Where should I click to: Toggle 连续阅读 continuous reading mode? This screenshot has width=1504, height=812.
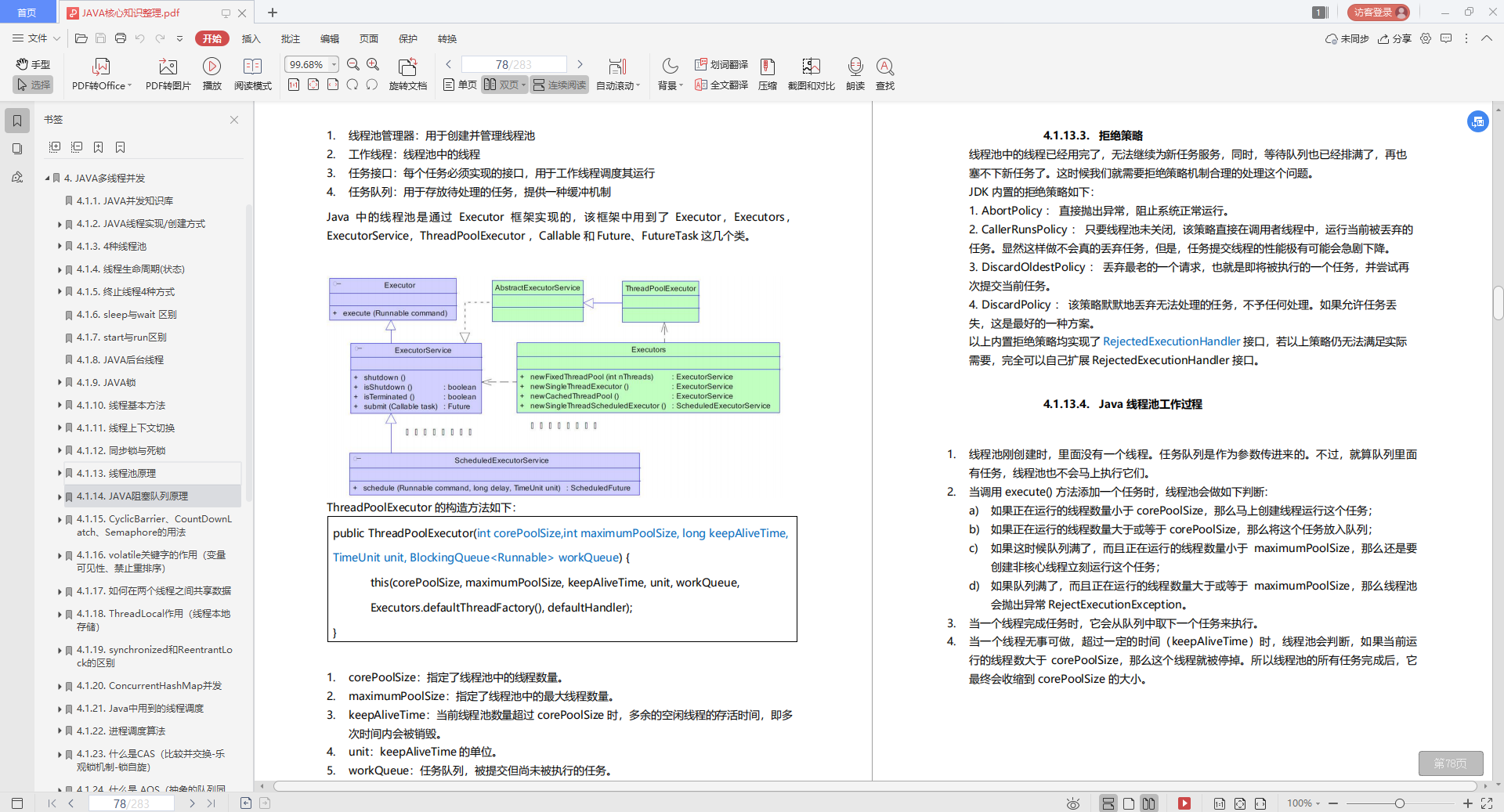559,85
